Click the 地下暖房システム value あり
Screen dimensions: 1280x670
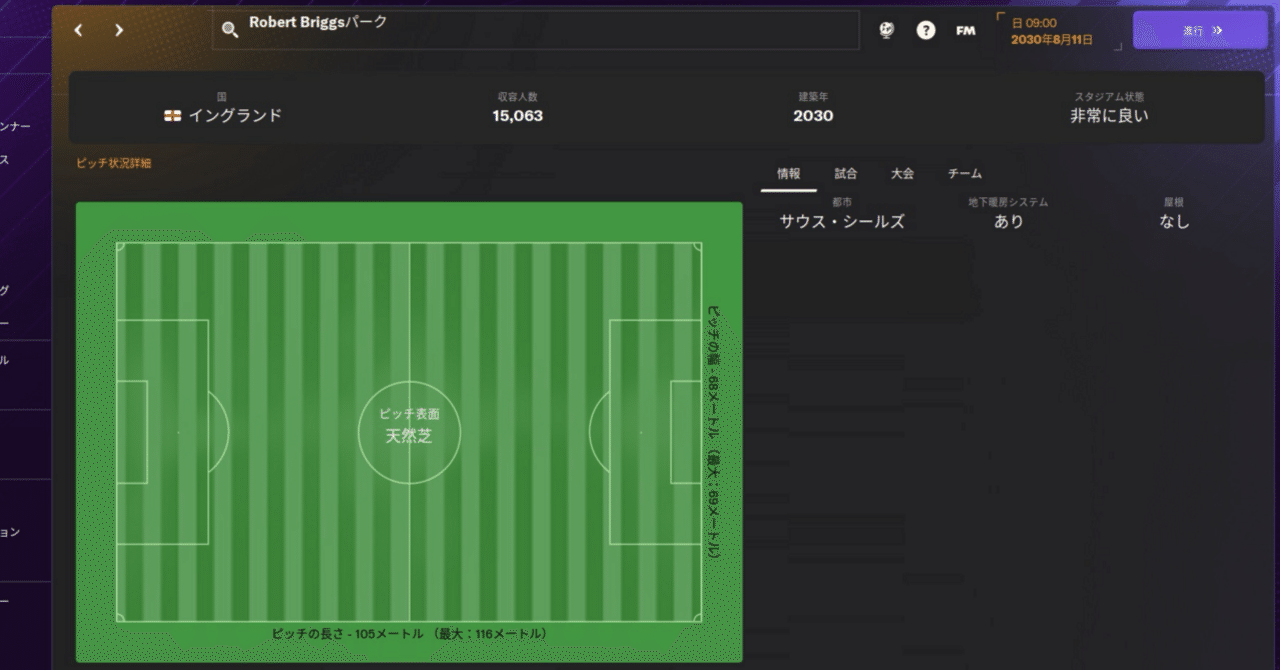pyautogui.click(x=1009, y=221)
